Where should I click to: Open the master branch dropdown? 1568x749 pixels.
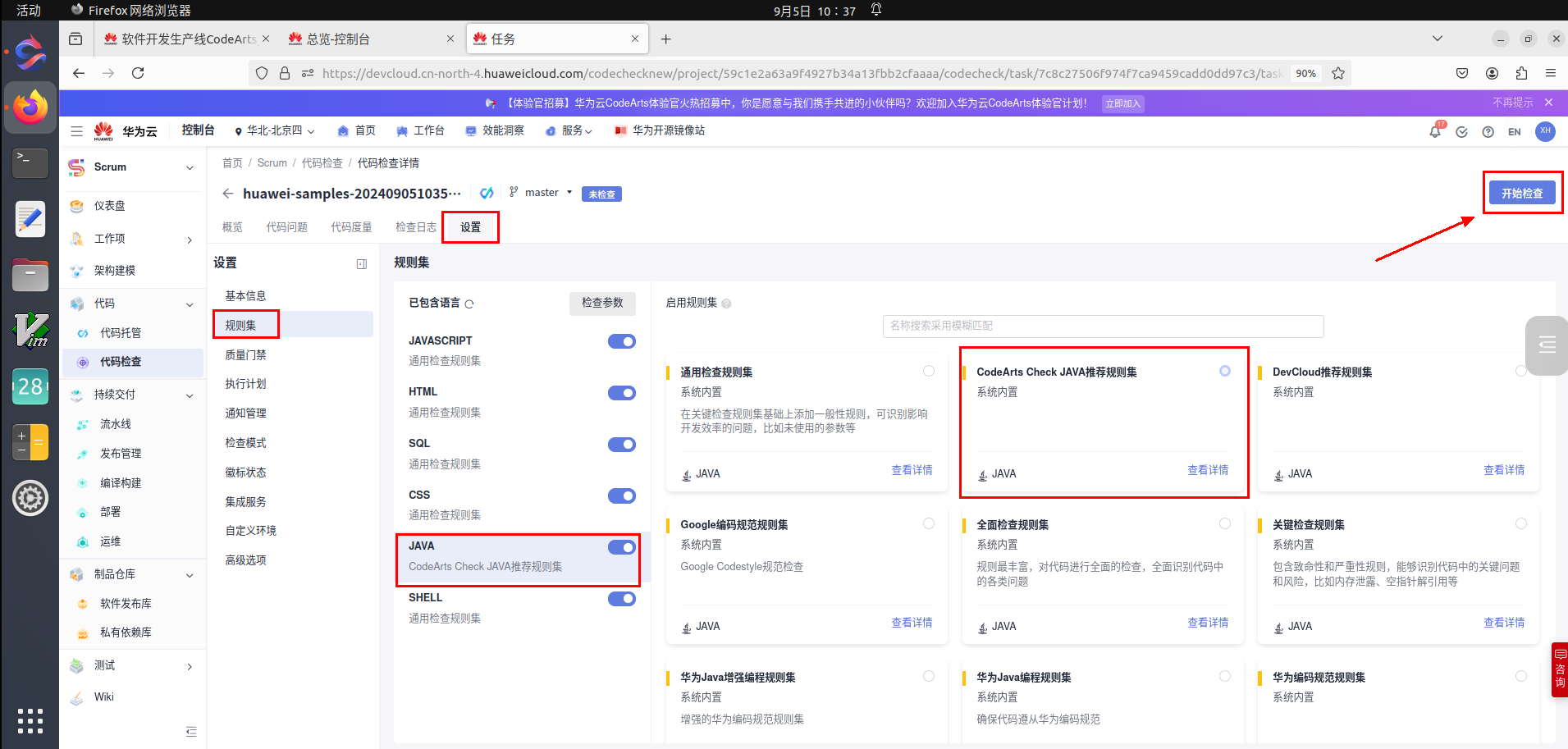[x=542, y=193]
